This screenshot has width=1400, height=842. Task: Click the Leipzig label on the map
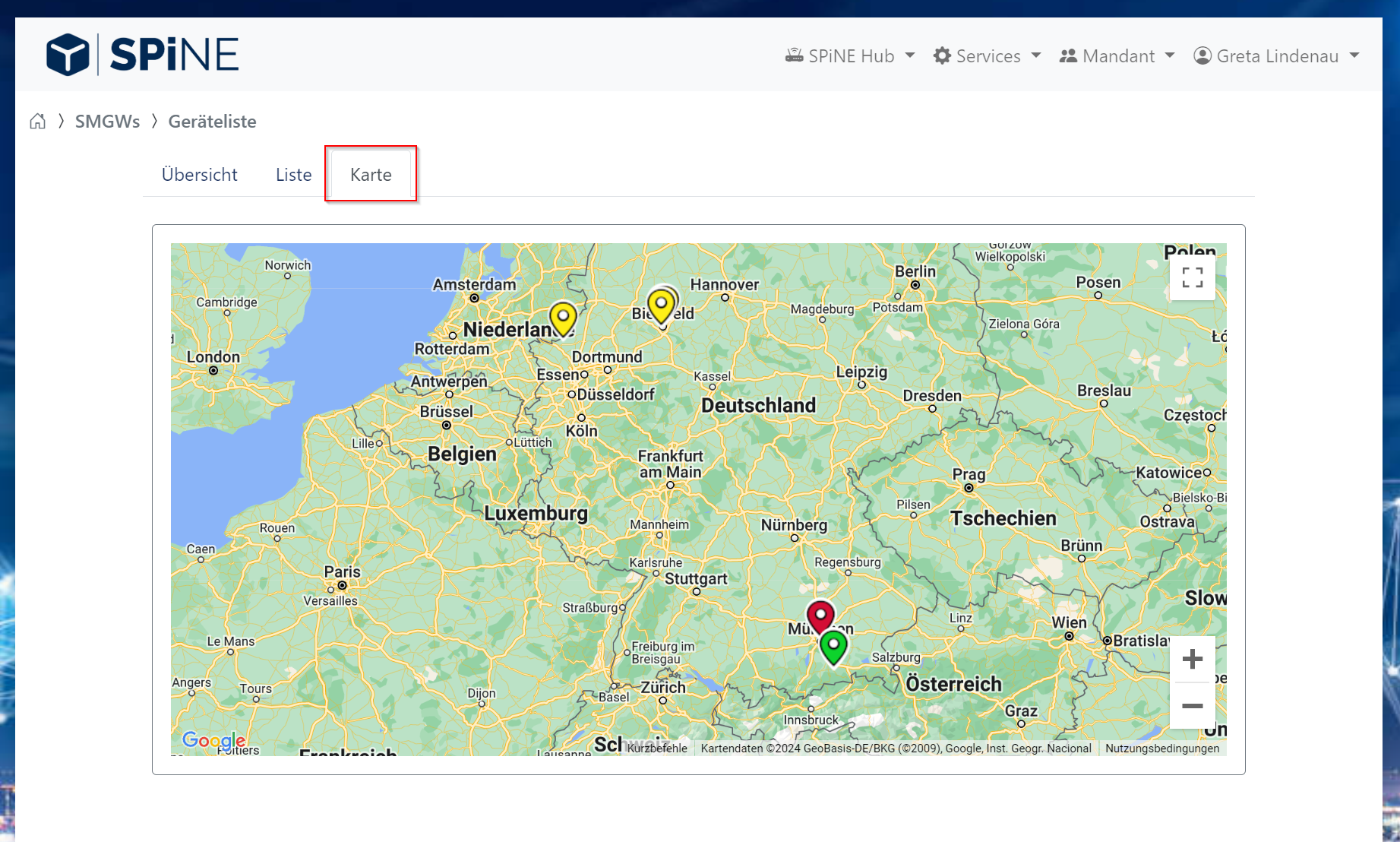(x=861, y=372)
